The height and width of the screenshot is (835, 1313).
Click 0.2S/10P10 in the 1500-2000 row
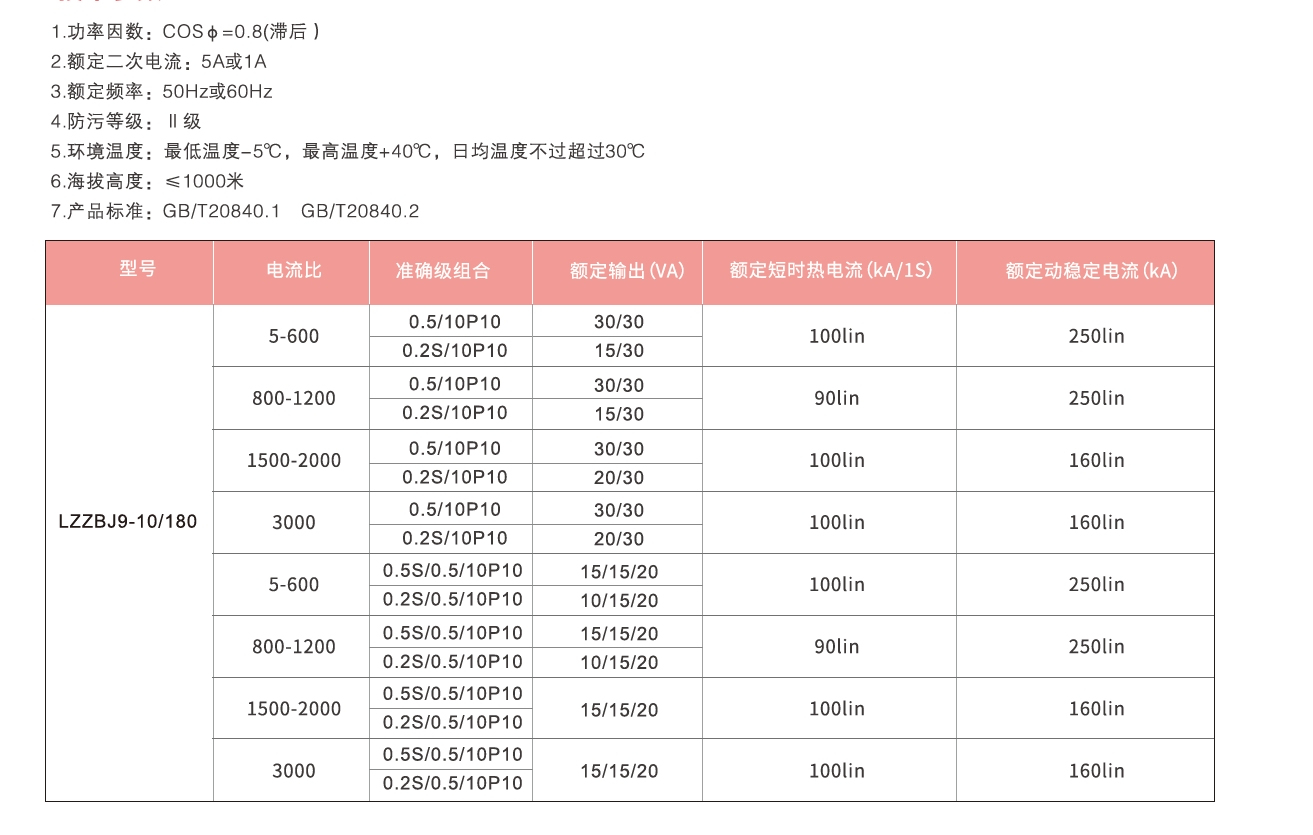(x=455, y=477)
